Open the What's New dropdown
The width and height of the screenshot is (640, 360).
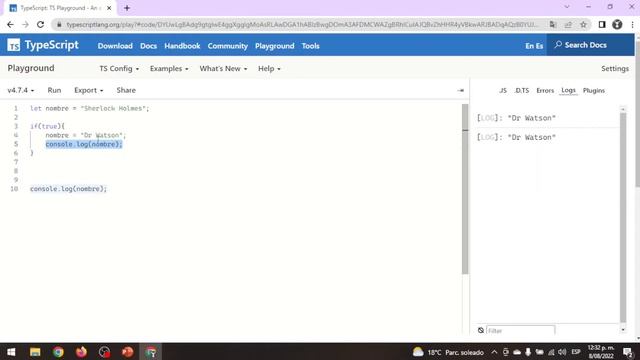click(223, 69)
